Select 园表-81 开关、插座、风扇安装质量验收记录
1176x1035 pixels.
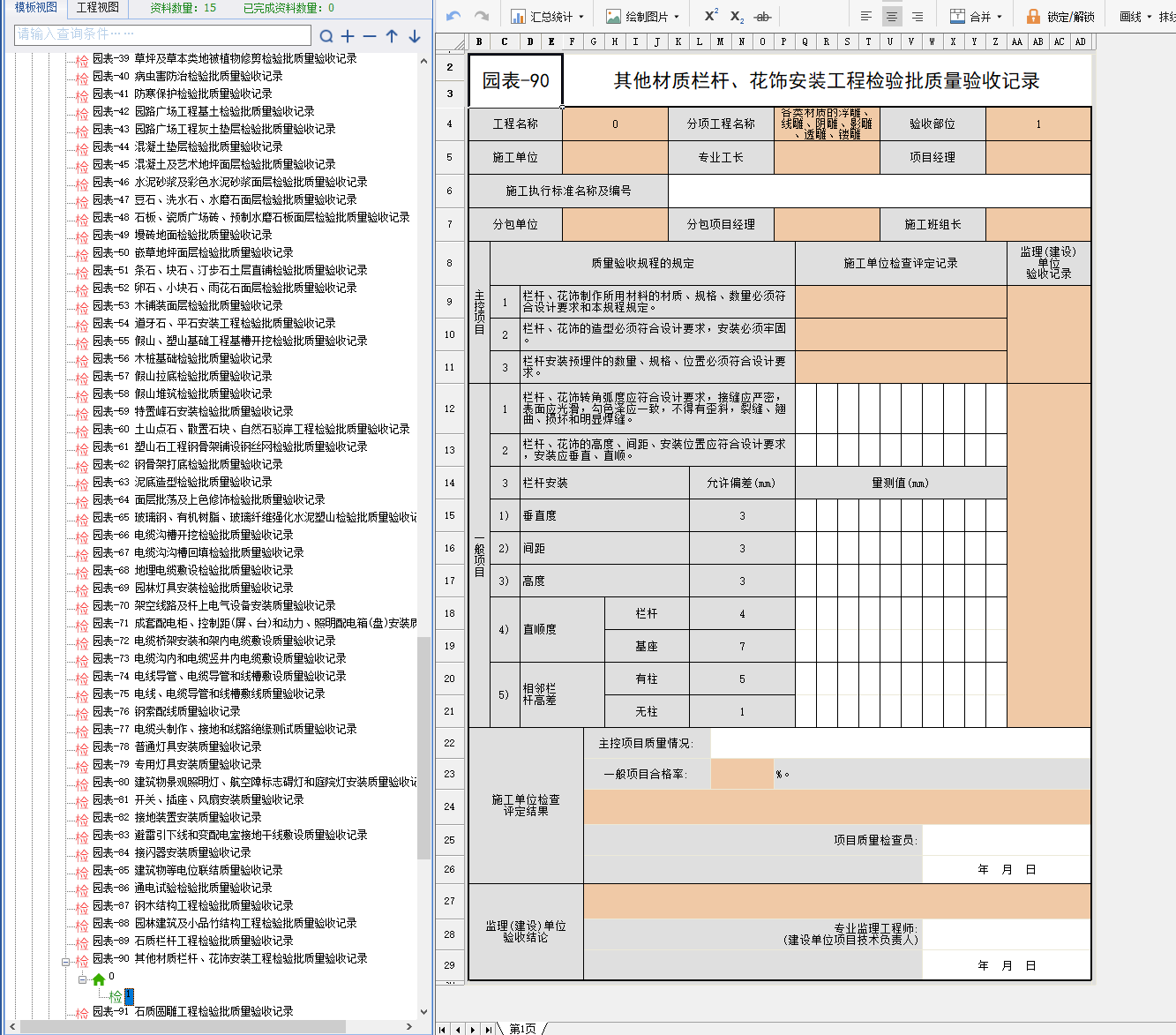[x=198, y=799]
